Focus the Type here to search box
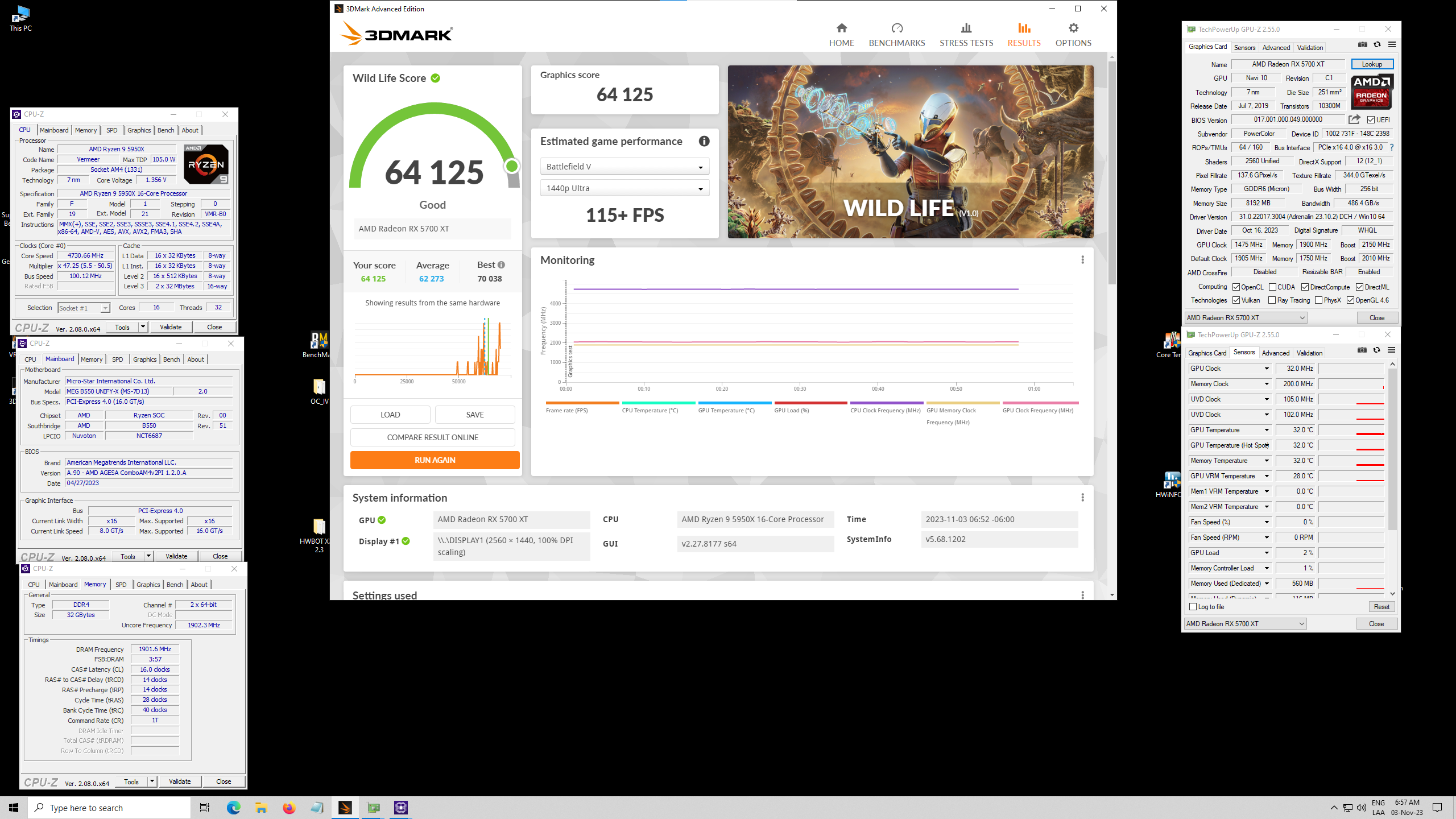 click(x=109, y=808)
